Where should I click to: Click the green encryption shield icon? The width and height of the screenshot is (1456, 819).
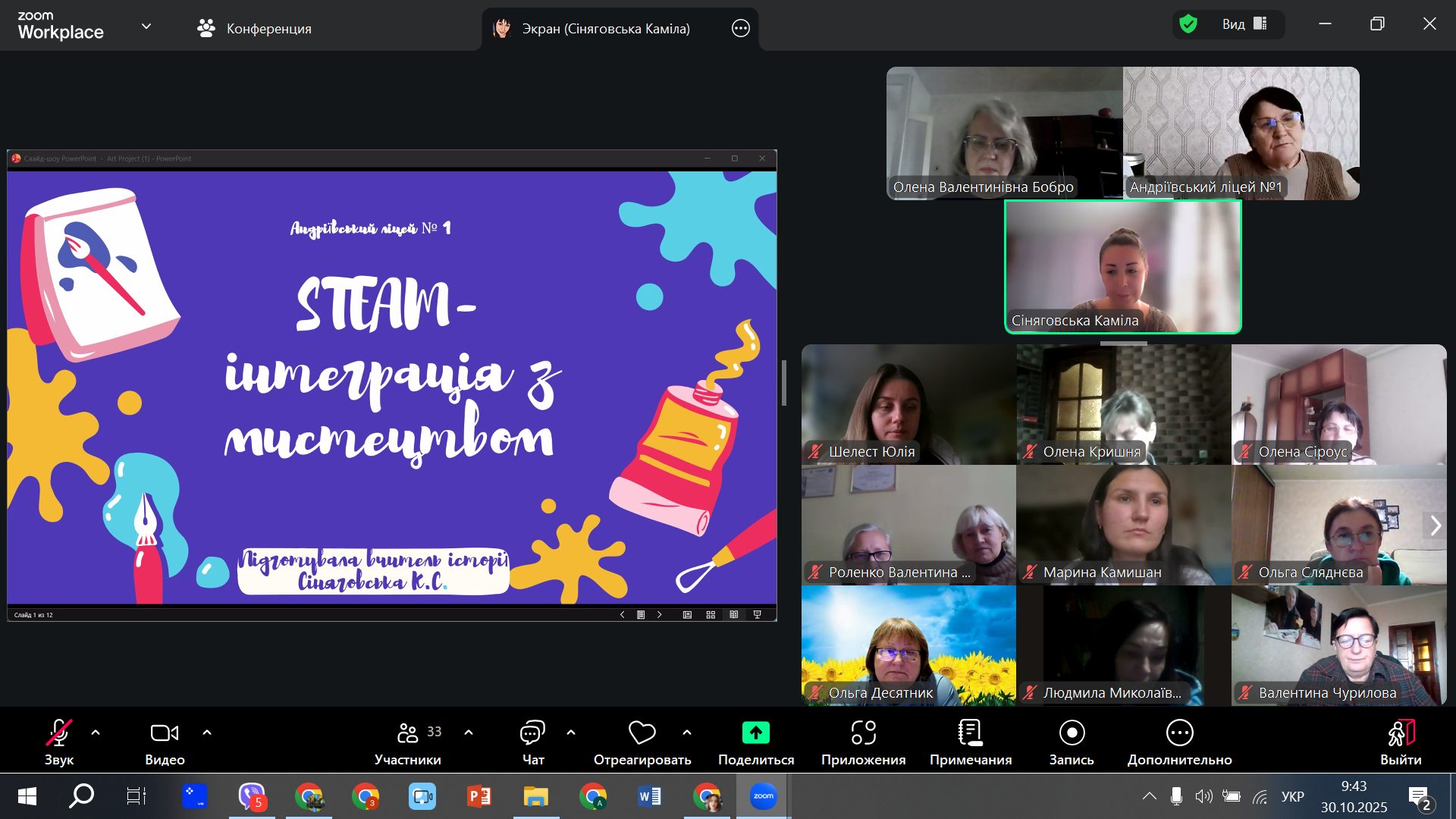tap(1188, 24)
